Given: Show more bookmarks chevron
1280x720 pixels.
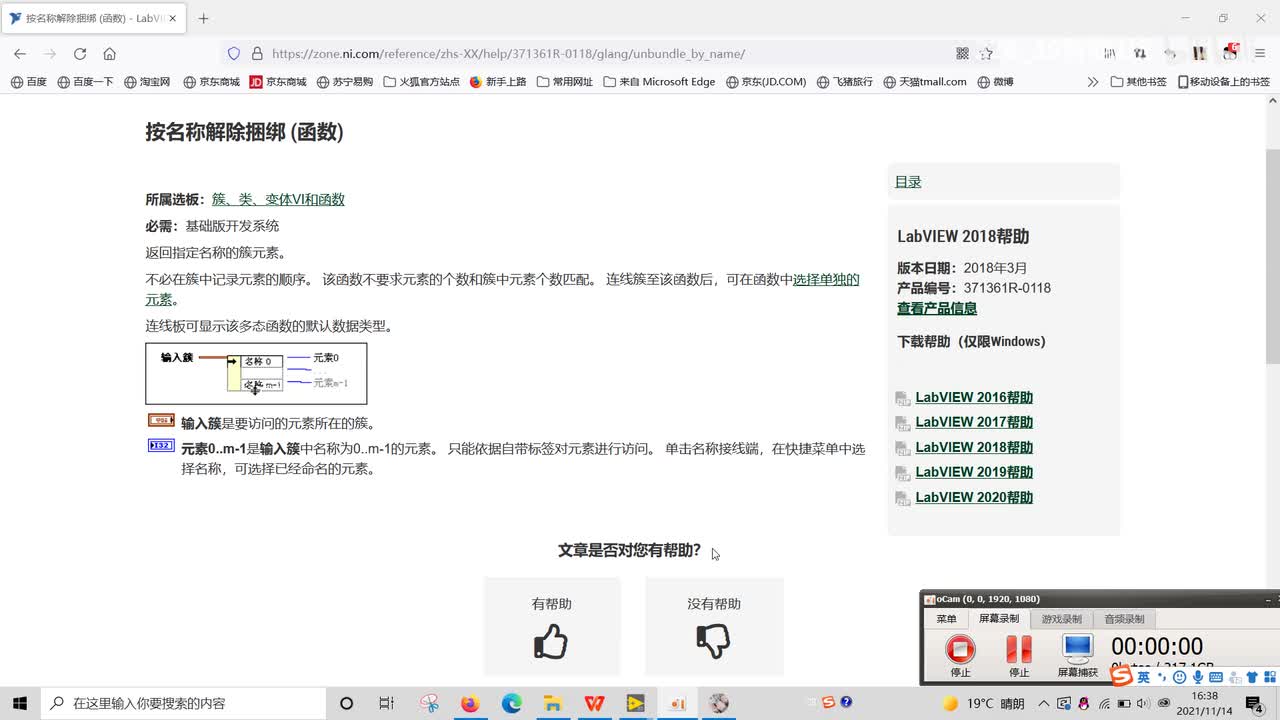Looking at the screenshot, I should click(1093, 82).
